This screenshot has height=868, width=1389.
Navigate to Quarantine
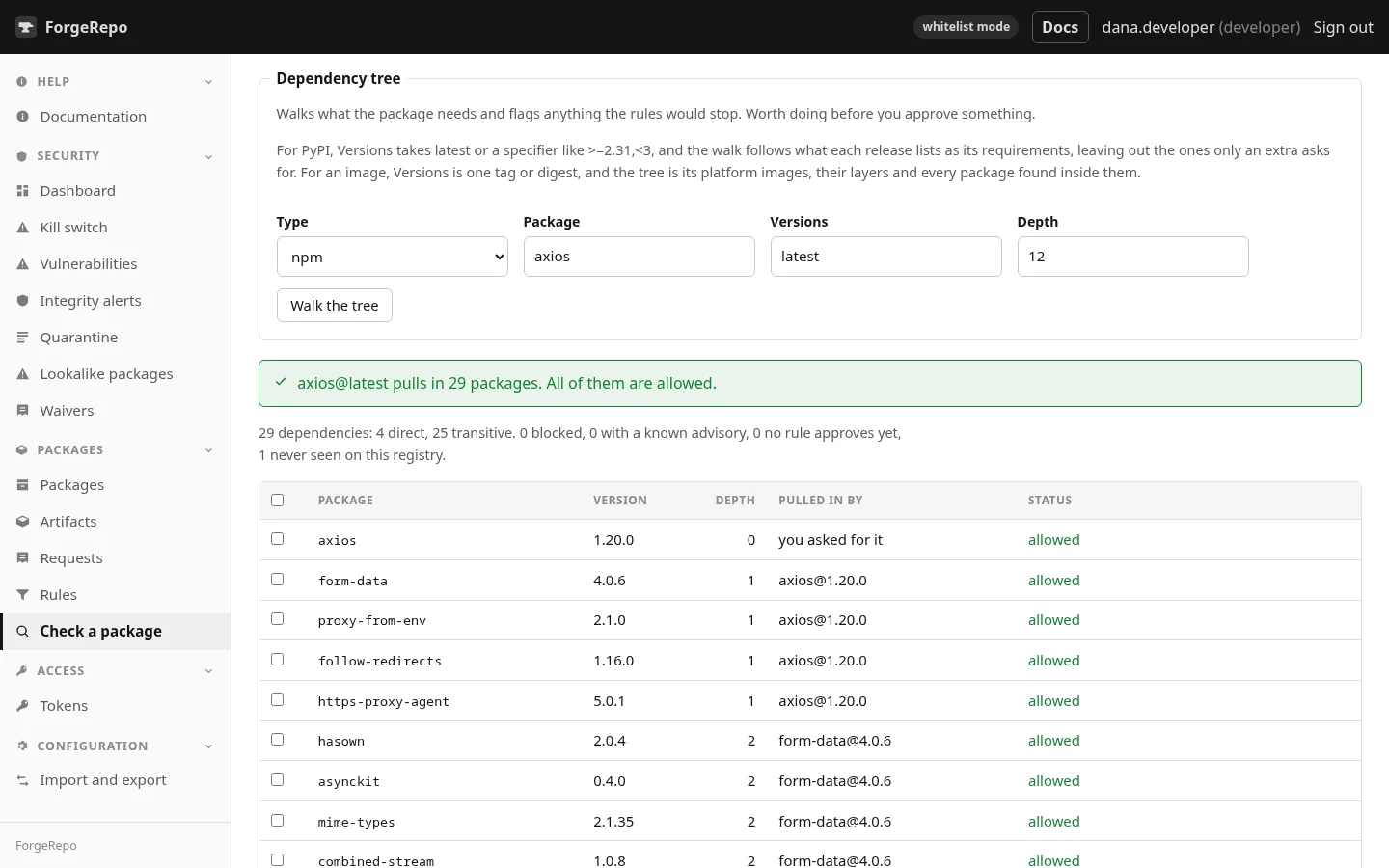pos(116,338)
